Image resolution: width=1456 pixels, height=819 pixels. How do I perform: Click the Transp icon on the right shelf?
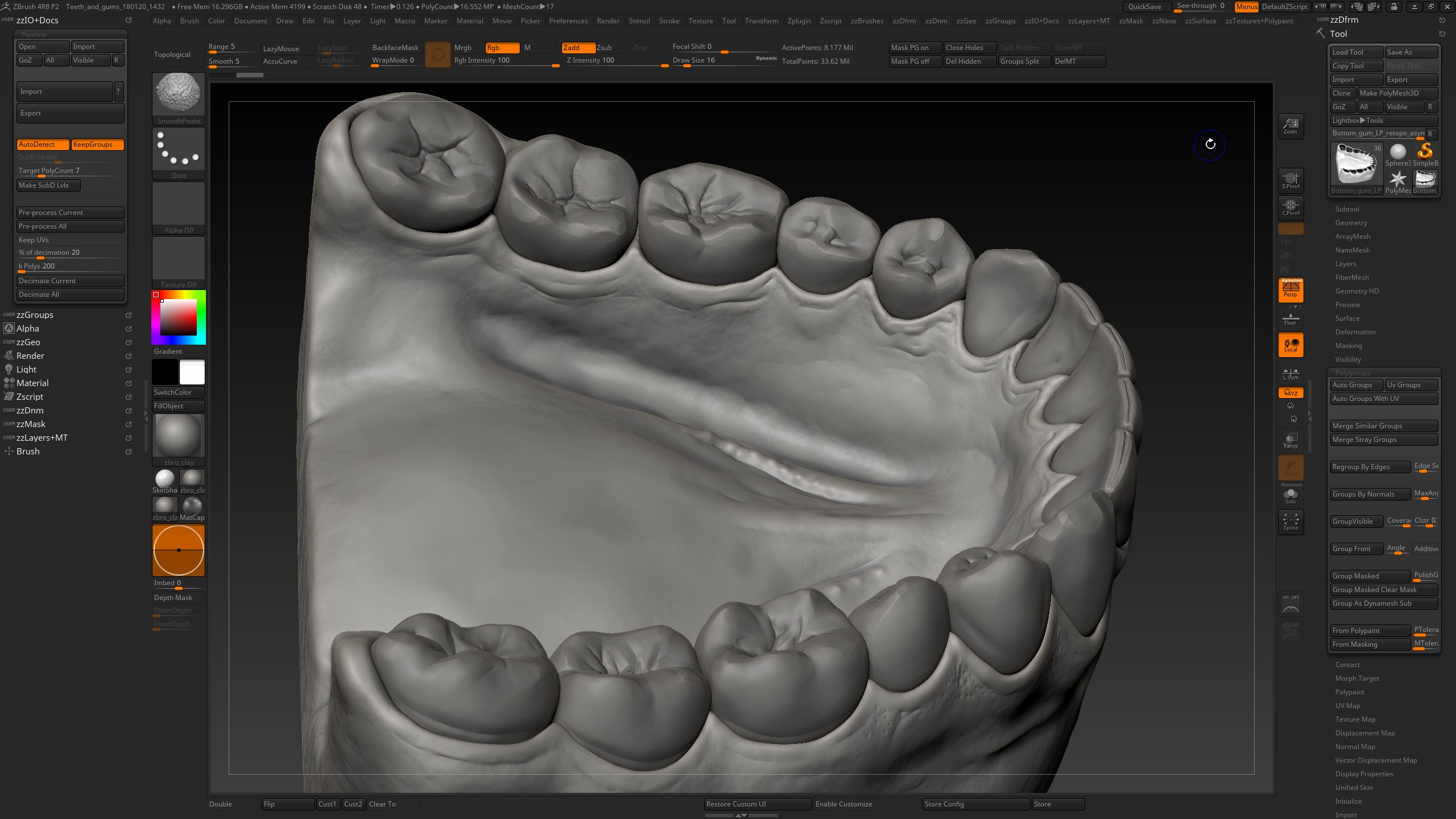pyautogui.click(x=1290, y=439)
